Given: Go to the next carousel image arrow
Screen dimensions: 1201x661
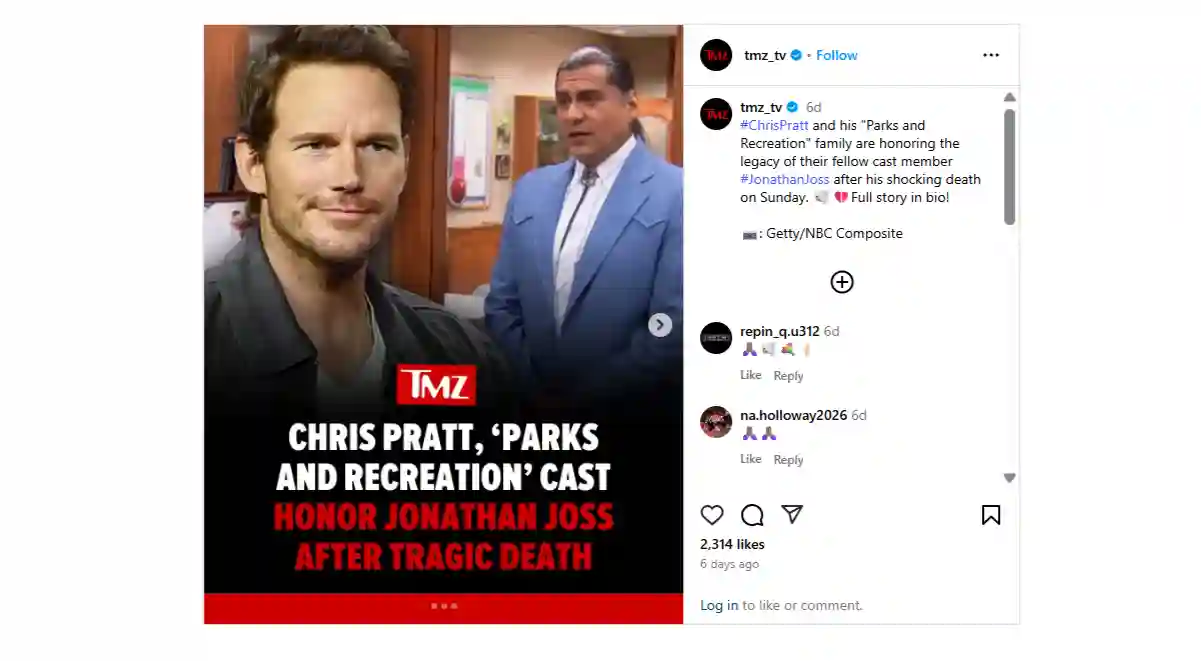Looking at the screenshot, I should 660,325.
